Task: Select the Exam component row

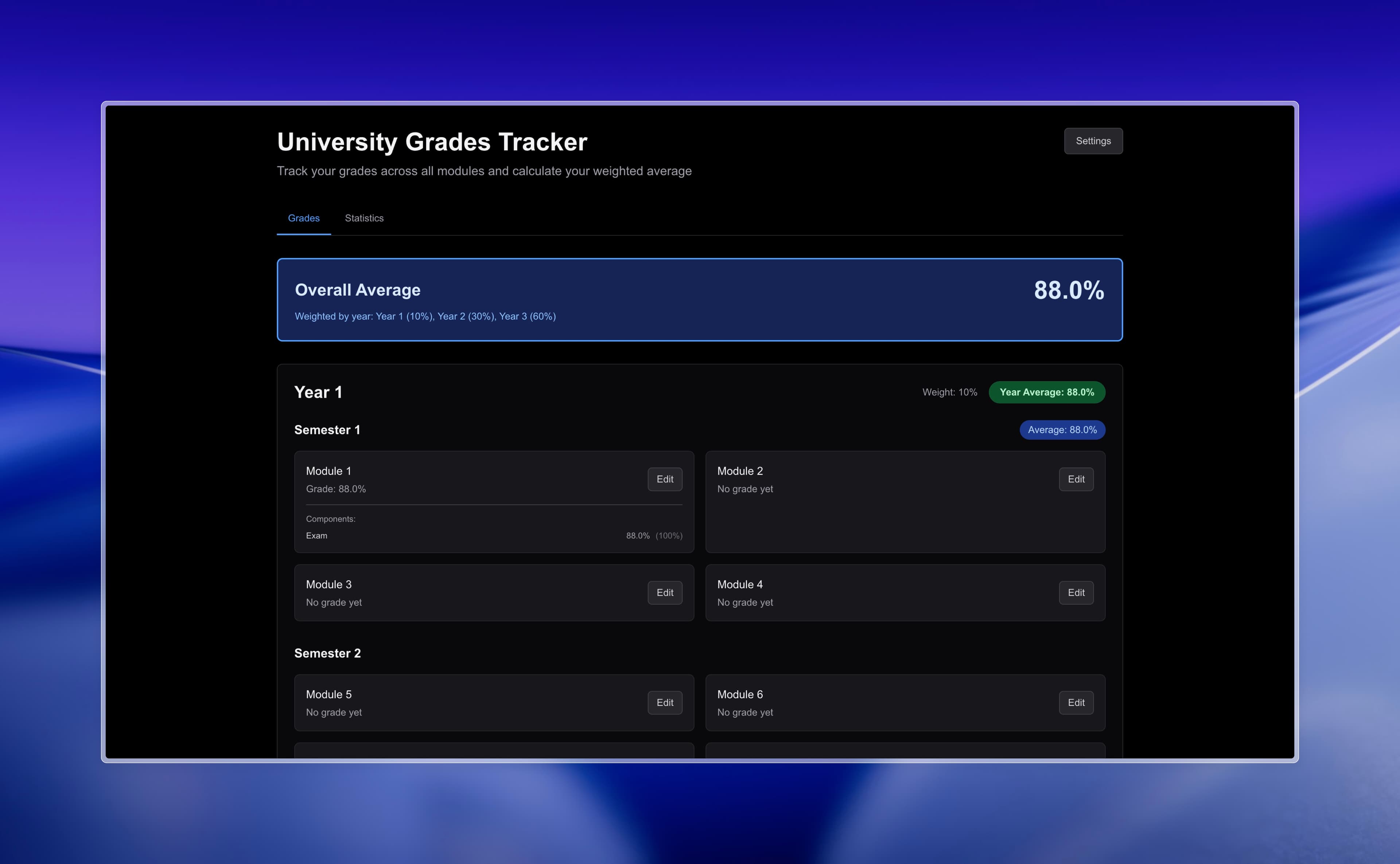Action: click(493, 536)
